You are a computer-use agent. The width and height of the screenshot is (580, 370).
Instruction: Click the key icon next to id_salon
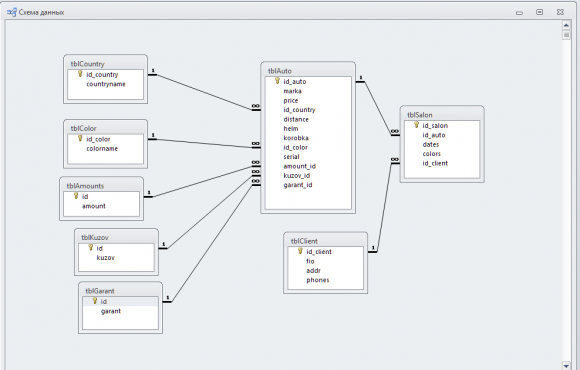(417, 125)
